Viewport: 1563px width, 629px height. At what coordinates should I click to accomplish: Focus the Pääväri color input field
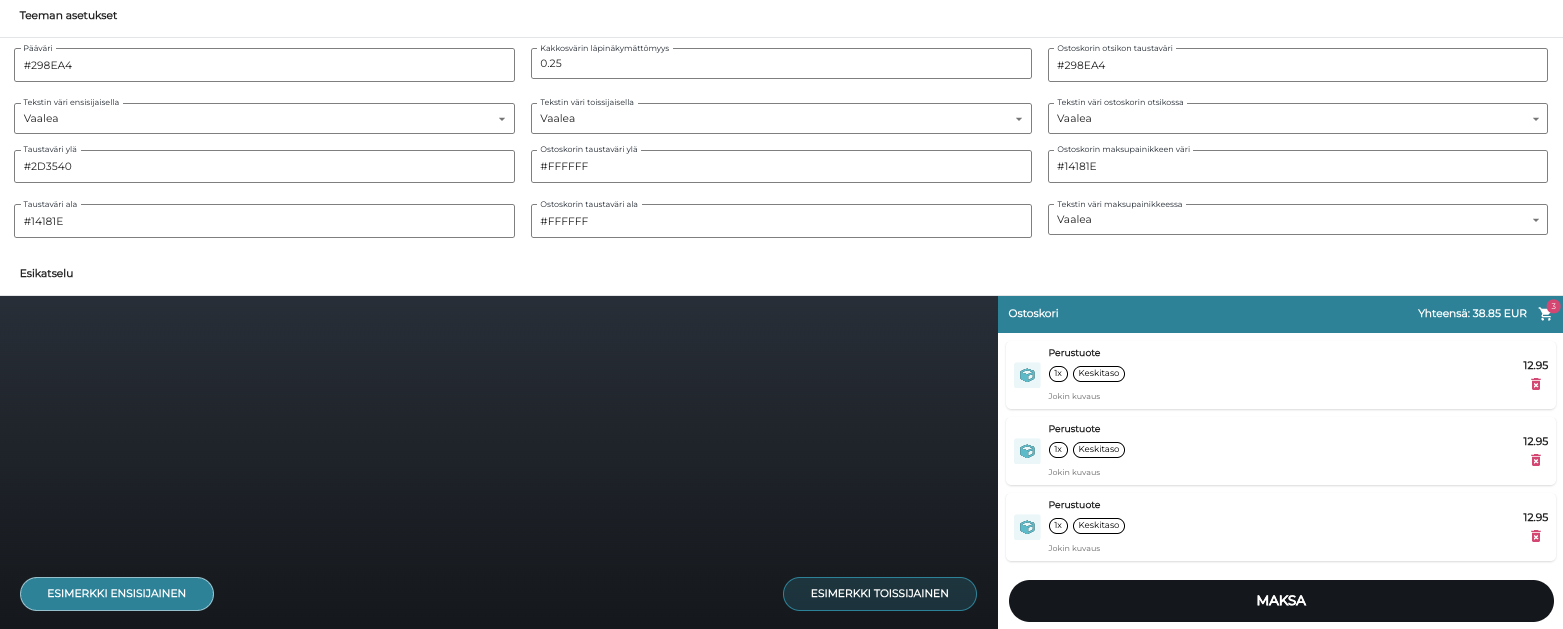pos(264,65)
